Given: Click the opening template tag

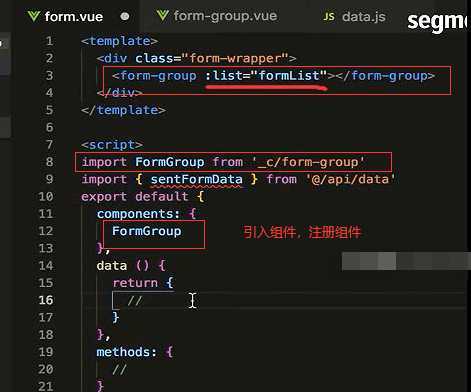Looking at the screenshot, I should click(120, 41).
